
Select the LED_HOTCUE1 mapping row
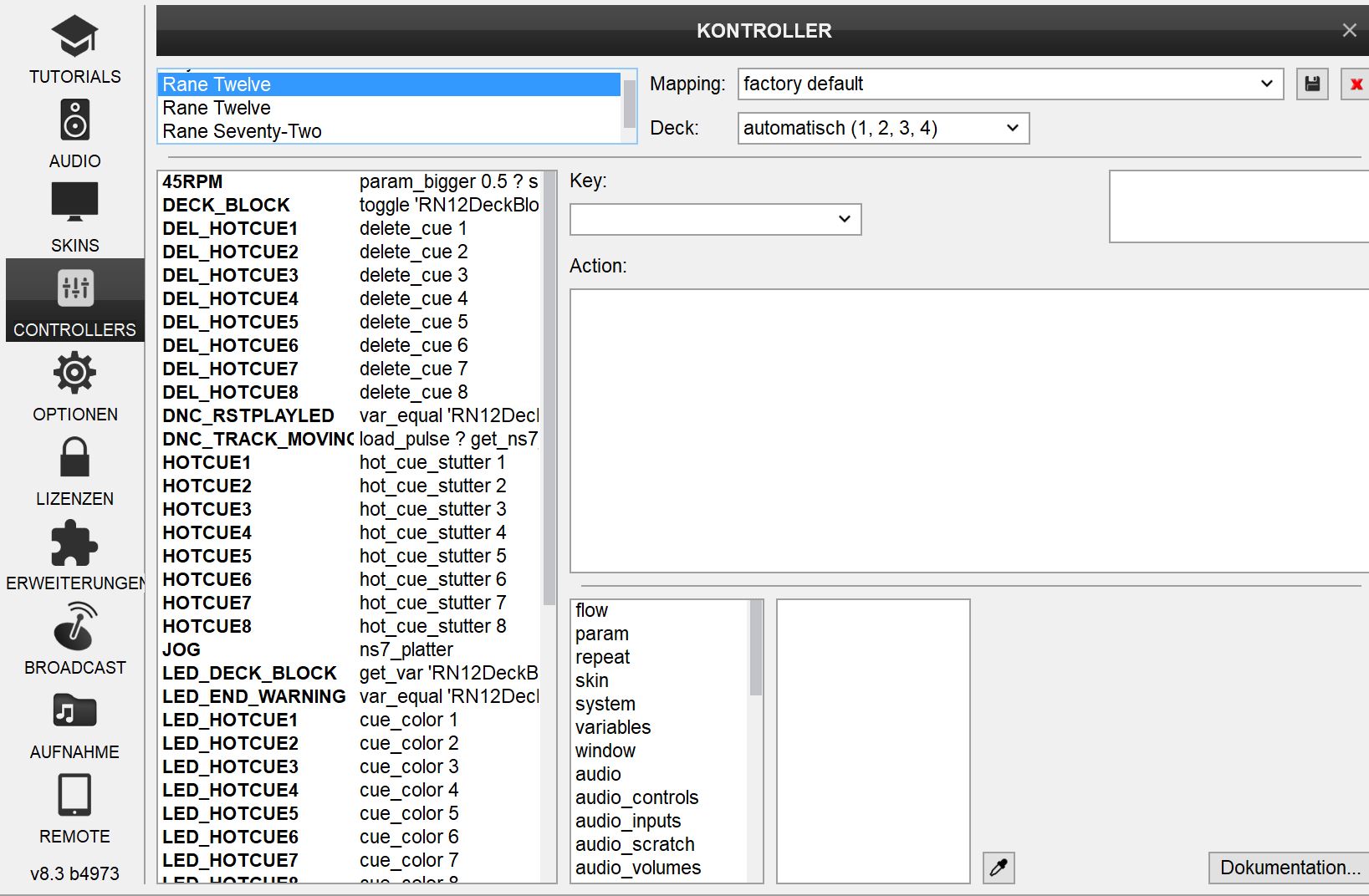(350, 720)
